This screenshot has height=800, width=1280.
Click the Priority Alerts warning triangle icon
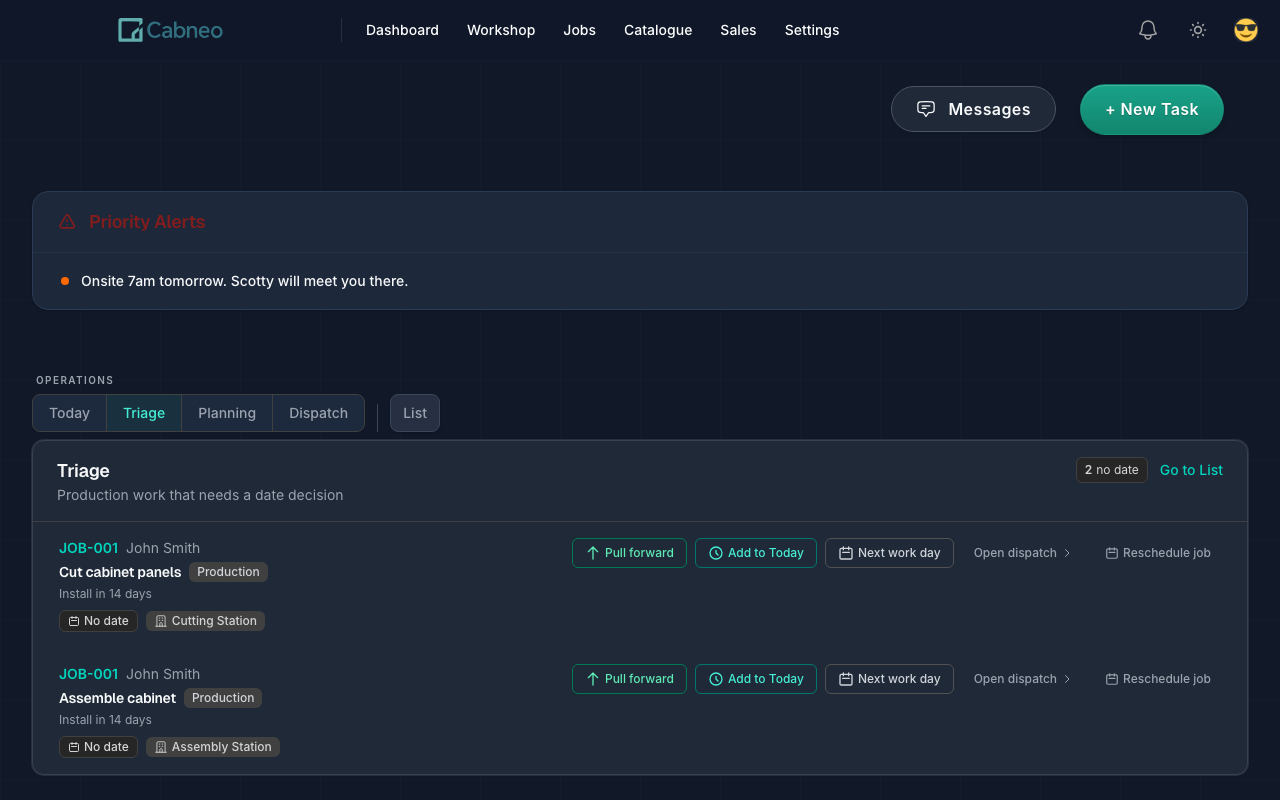(x=67, y=222)
